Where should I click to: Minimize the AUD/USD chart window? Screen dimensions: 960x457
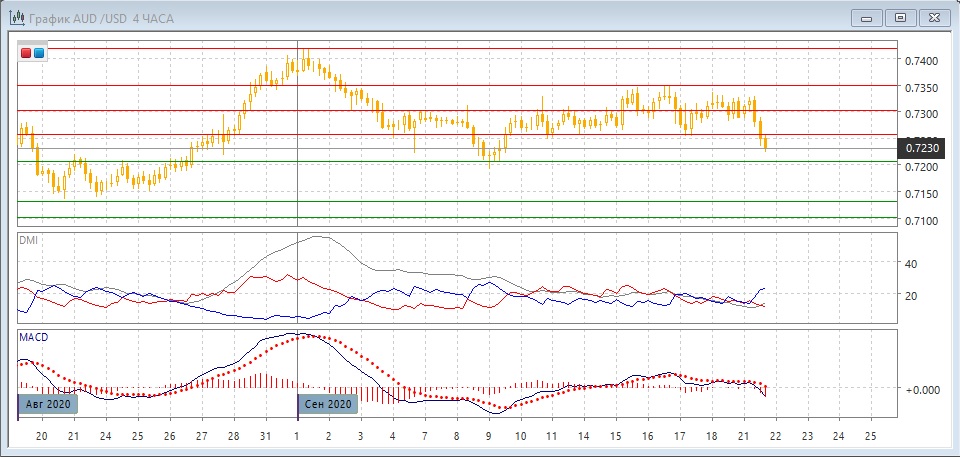tap(865, 17)
